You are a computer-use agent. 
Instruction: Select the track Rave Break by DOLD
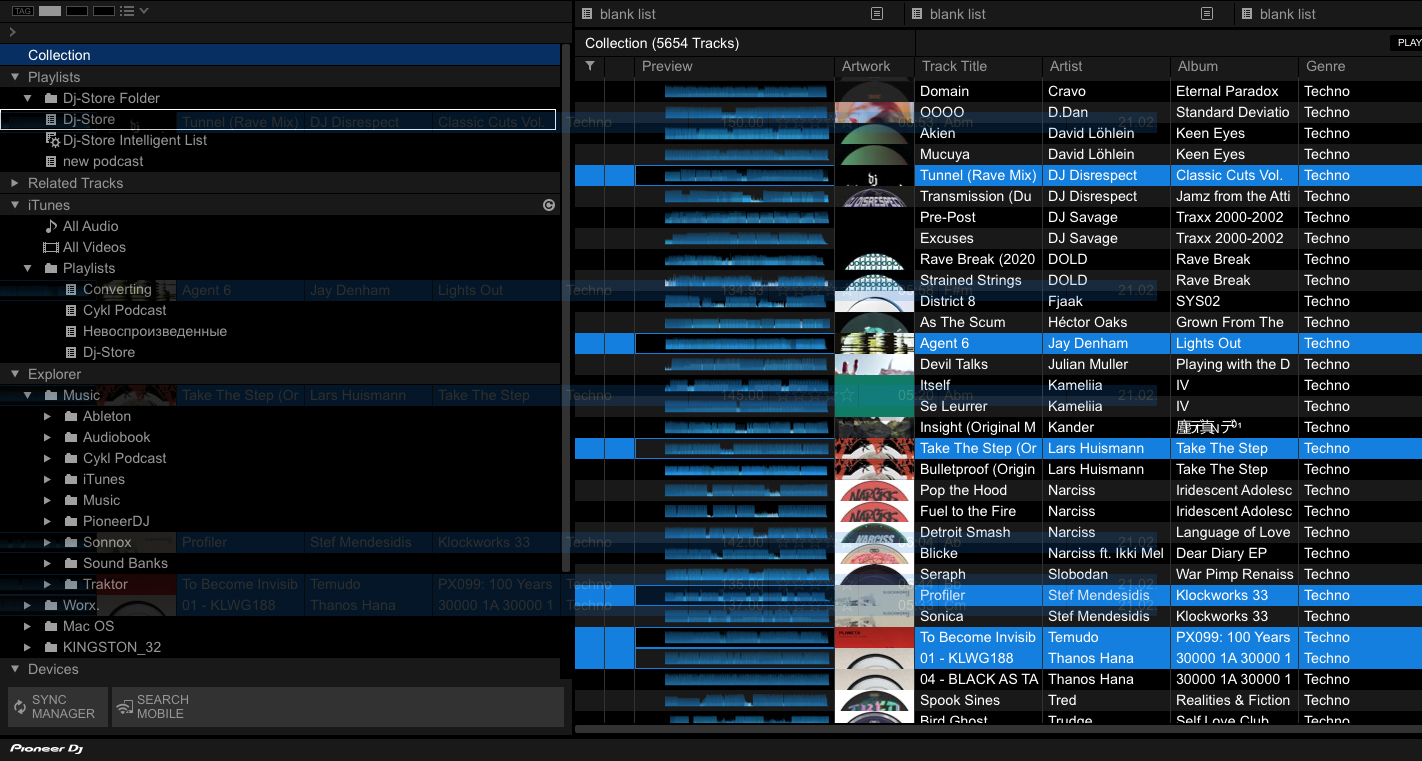[x=977, y=259]
